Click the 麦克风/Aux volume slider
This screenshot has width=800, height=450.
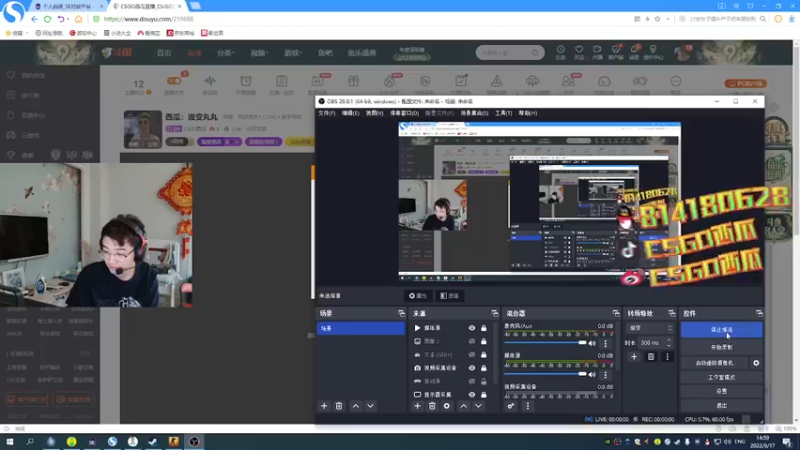click(x=545, y=343)
